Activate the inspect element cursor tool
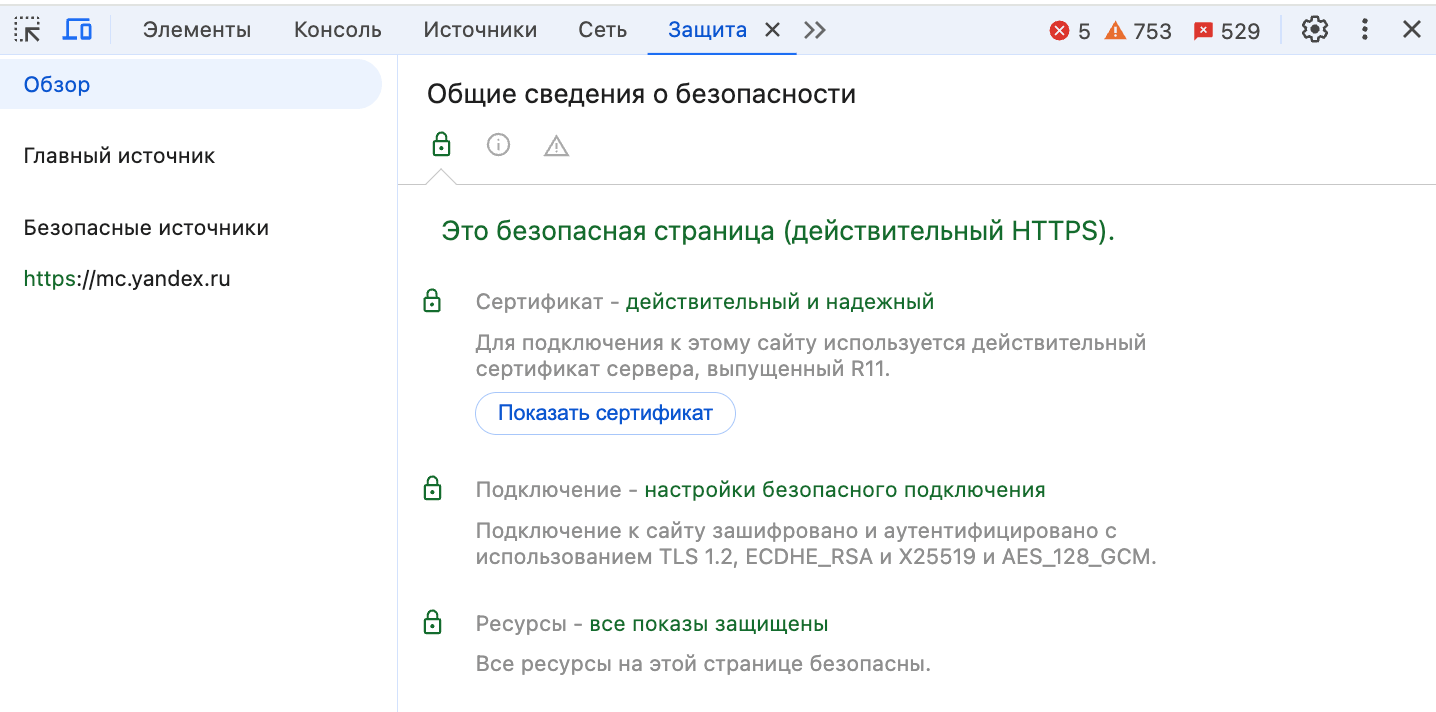Viewport: 1436px width, 712px height. click(x=27, y=29)
